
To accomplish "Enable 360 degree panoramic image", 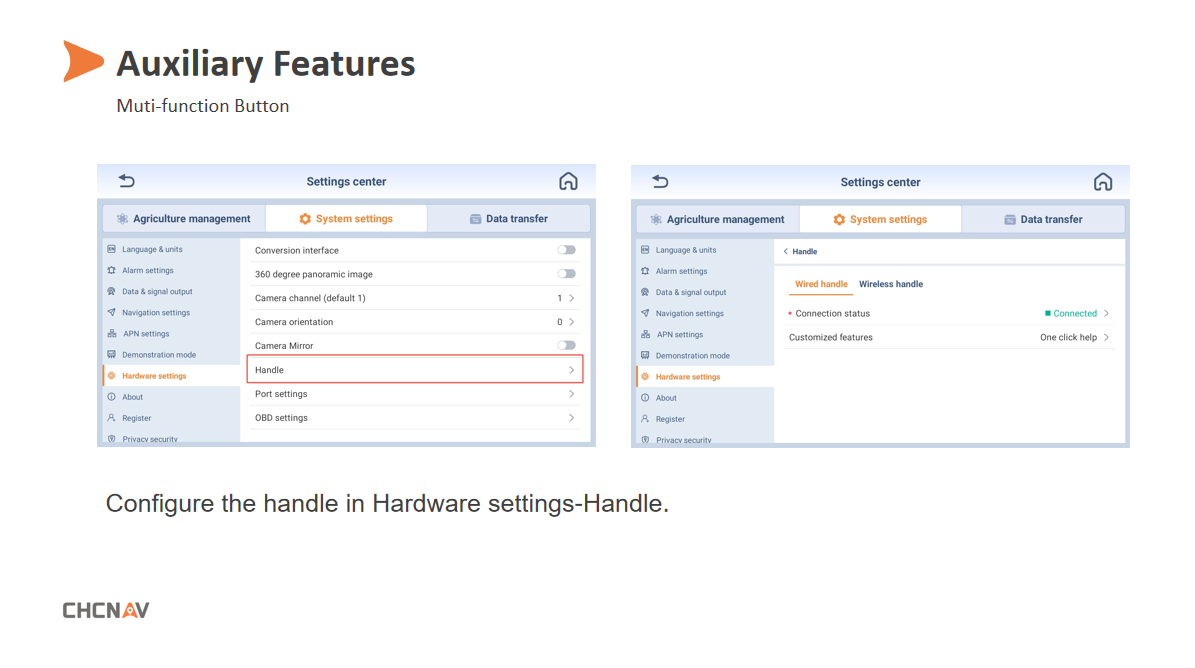I will (566, 273).
